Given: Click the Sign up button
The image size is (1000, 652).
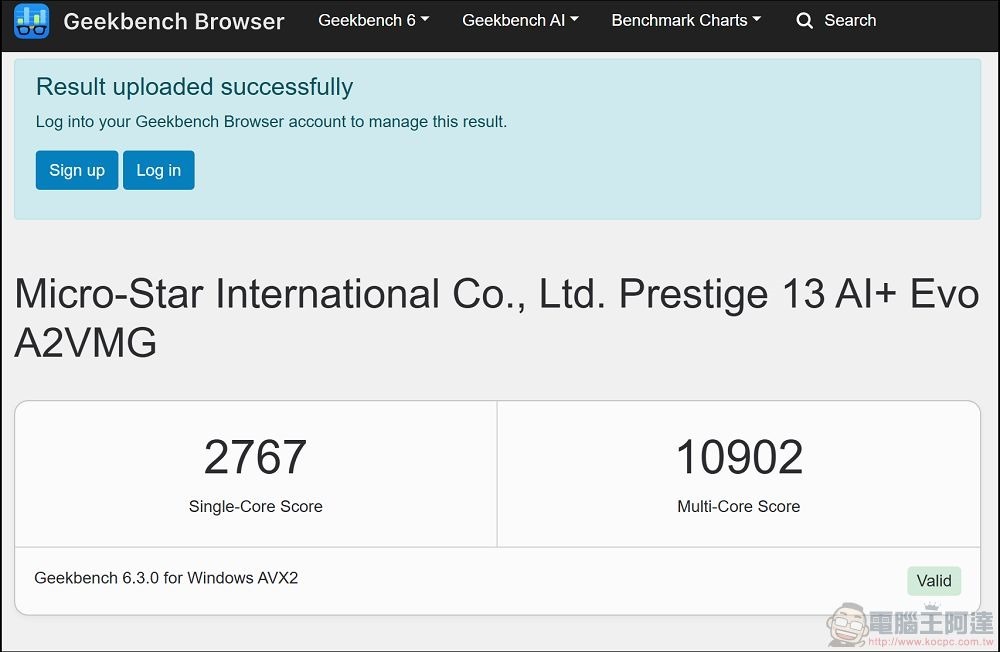Looking at the screenshot, I should click(x=77, y=170).
